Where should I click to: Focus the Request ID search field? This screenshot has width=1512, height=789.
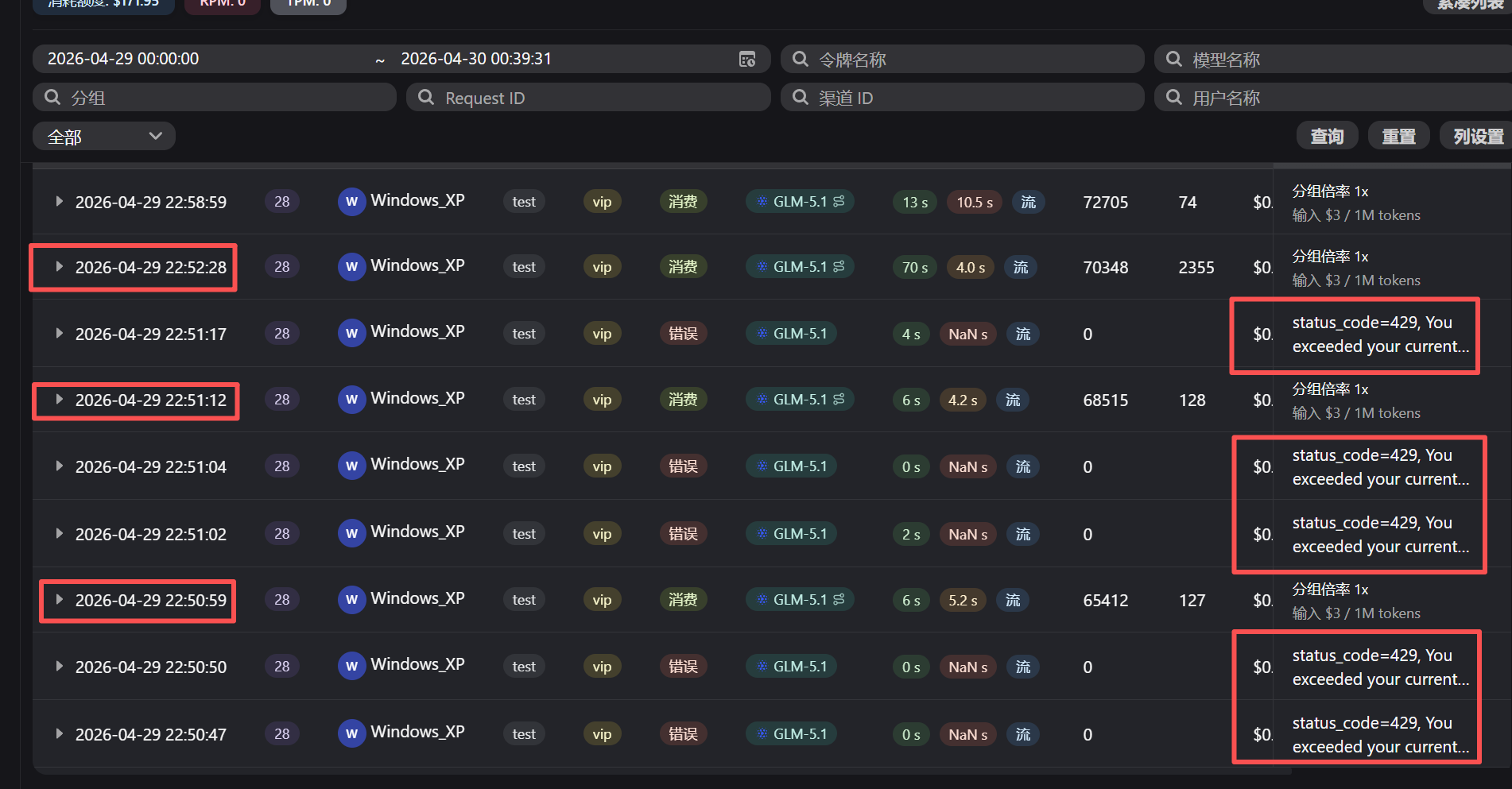coord(588,98)
